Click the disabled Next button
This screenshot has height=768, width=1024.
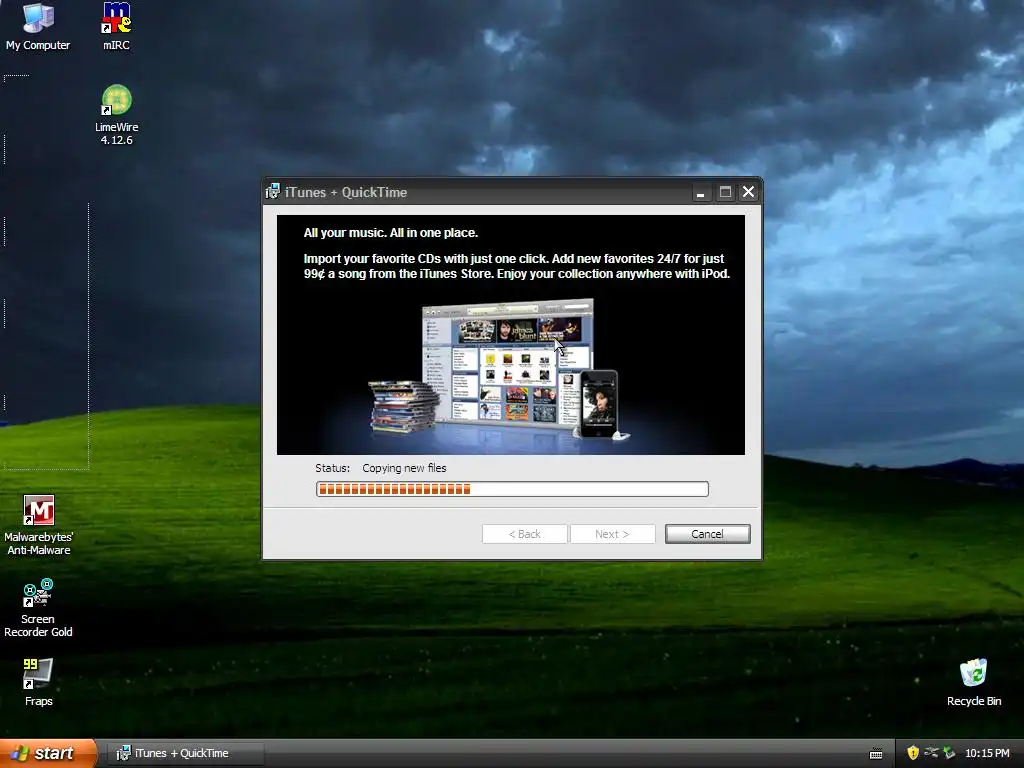[612, 534]
